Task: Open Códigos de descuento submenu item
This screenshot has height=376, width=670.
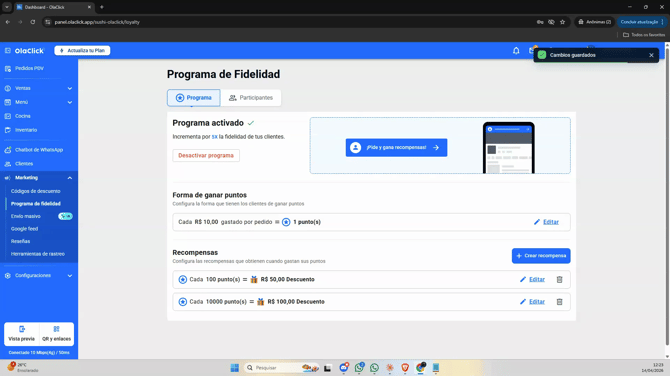Action: tap(35, 191)
